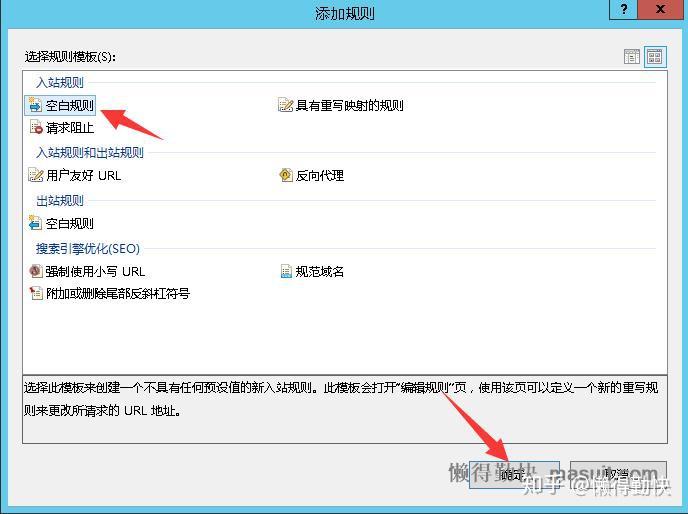Click the 取消 cancel button
This screenshot has height=514, width=688.
pyautogui.click(x=618, y=474)
